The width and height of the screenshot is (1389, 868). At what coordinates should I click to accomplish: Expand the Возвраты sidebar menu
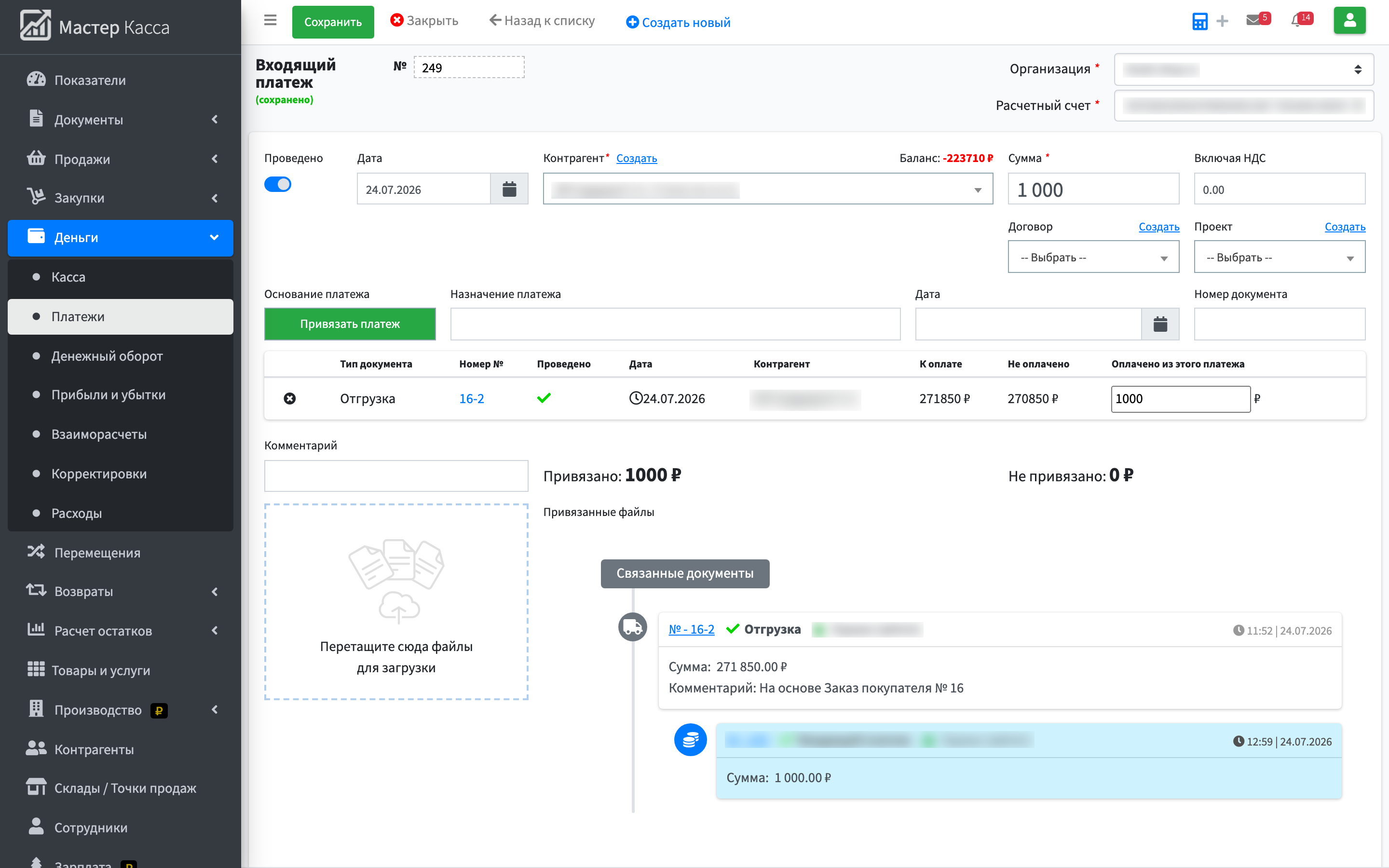click(121, 591)
